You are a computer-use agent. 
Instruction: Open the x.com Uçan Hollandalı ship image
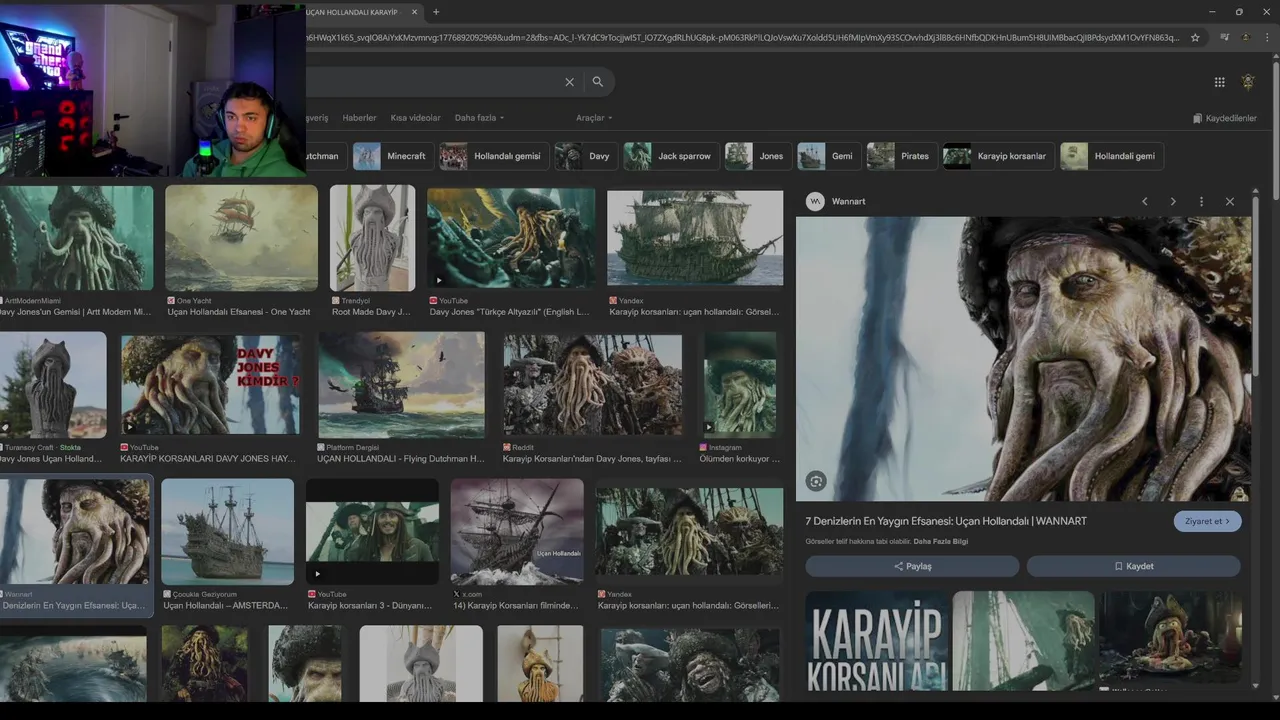click(x=517, y=532)
